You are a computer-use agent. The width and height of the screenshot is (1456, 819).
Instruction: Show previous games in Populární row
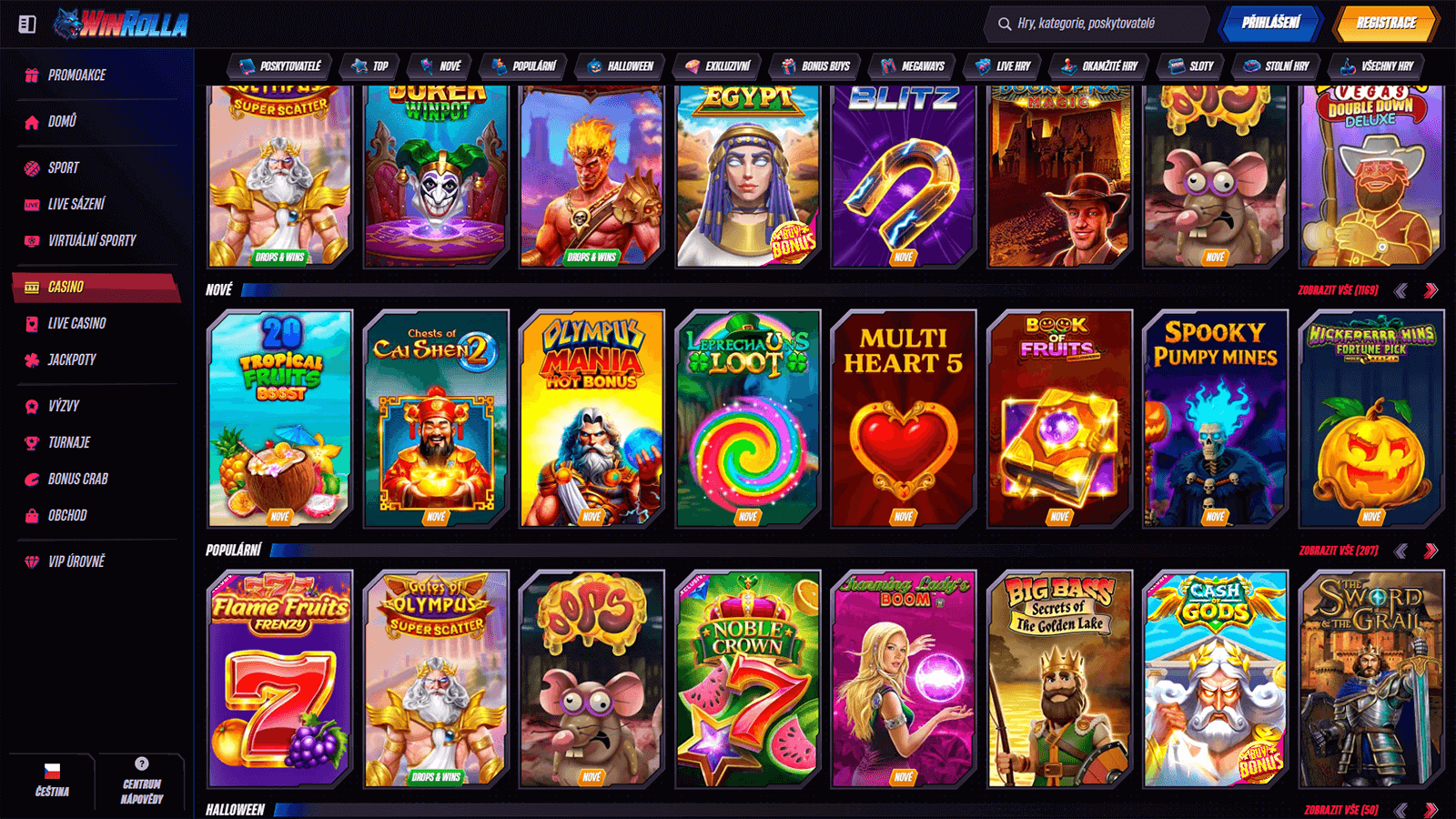[x=1401, y=551]
